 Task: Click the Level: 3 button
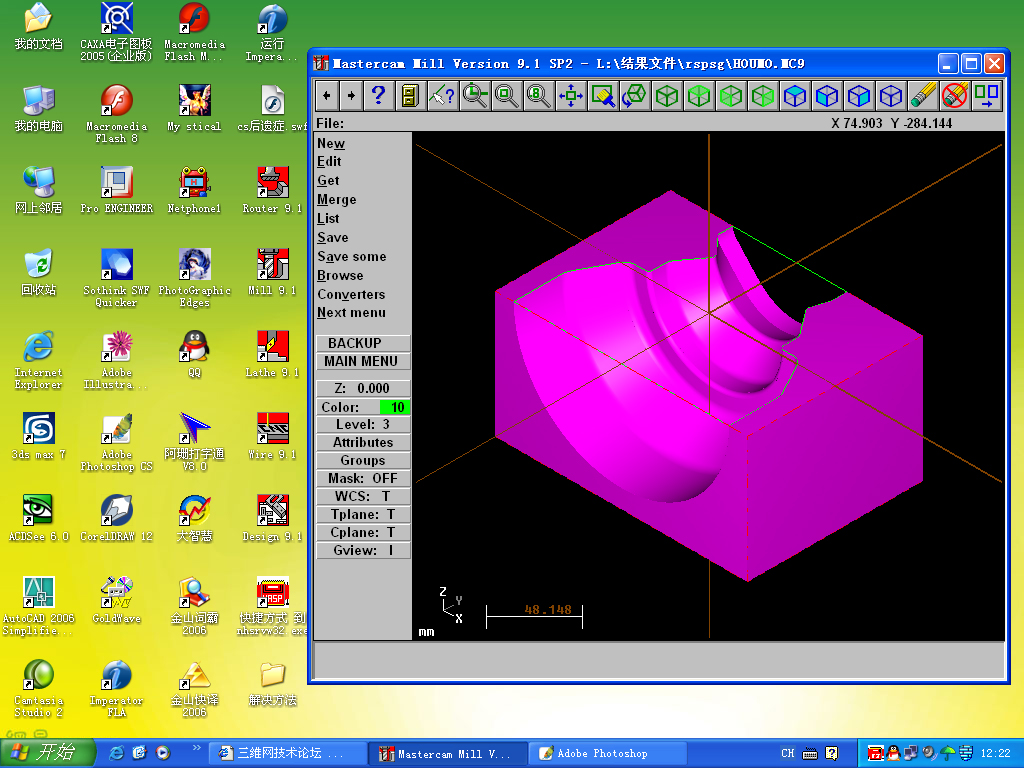pyautogui.click(x=363, y=424)
